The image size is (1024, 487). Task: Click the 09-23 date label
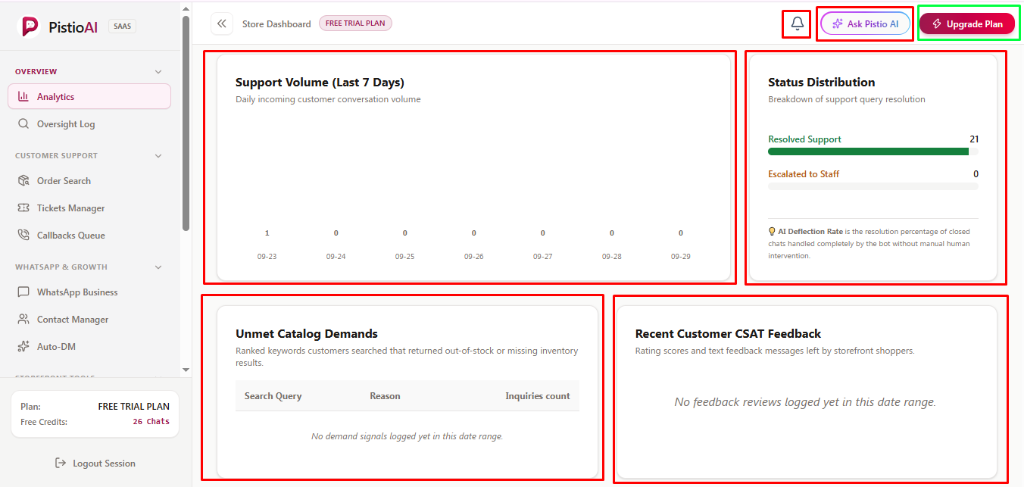point(267,257)
